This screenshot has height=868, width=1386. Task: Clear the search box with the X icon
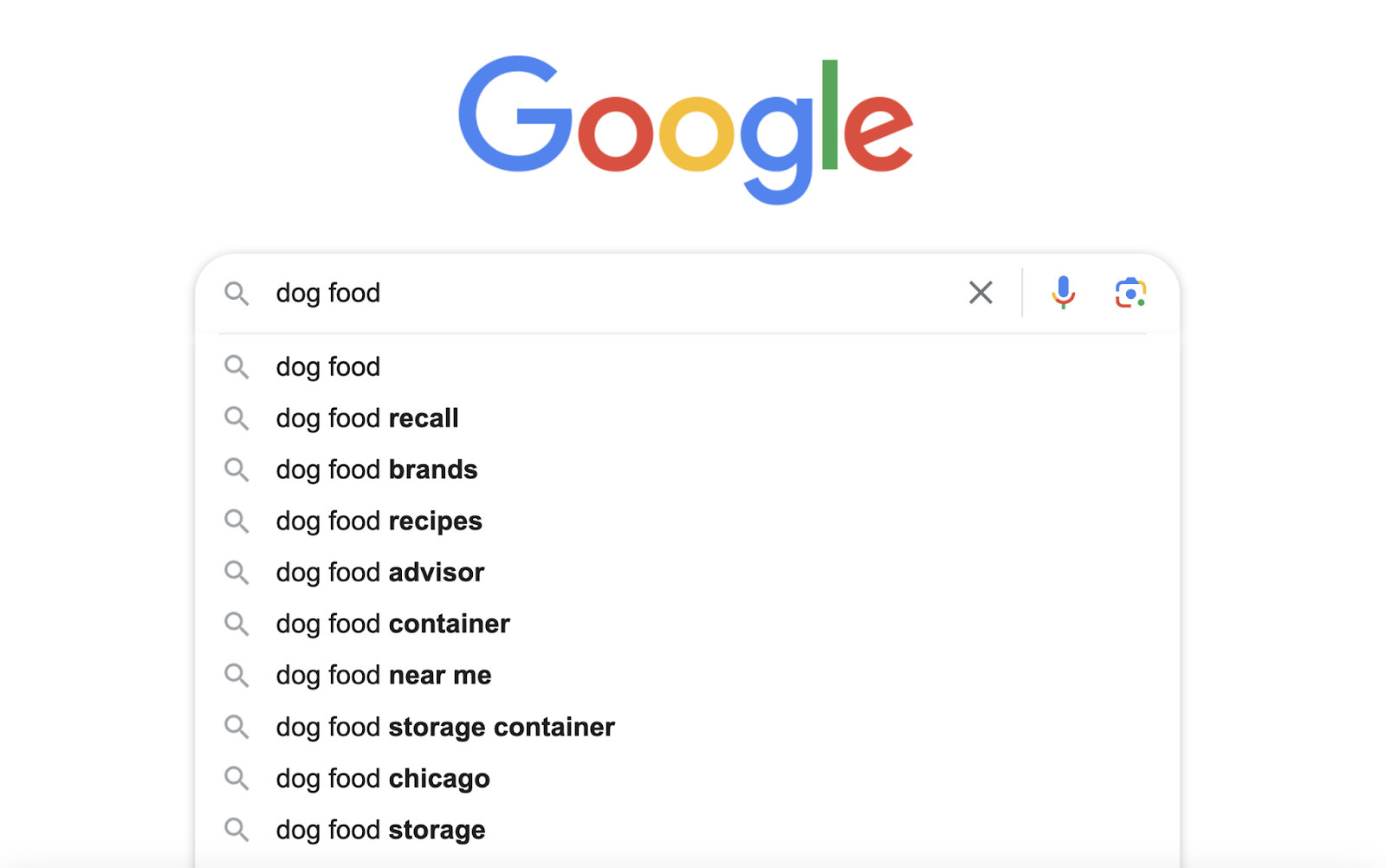pyautogui.click(x=981, y=293)
